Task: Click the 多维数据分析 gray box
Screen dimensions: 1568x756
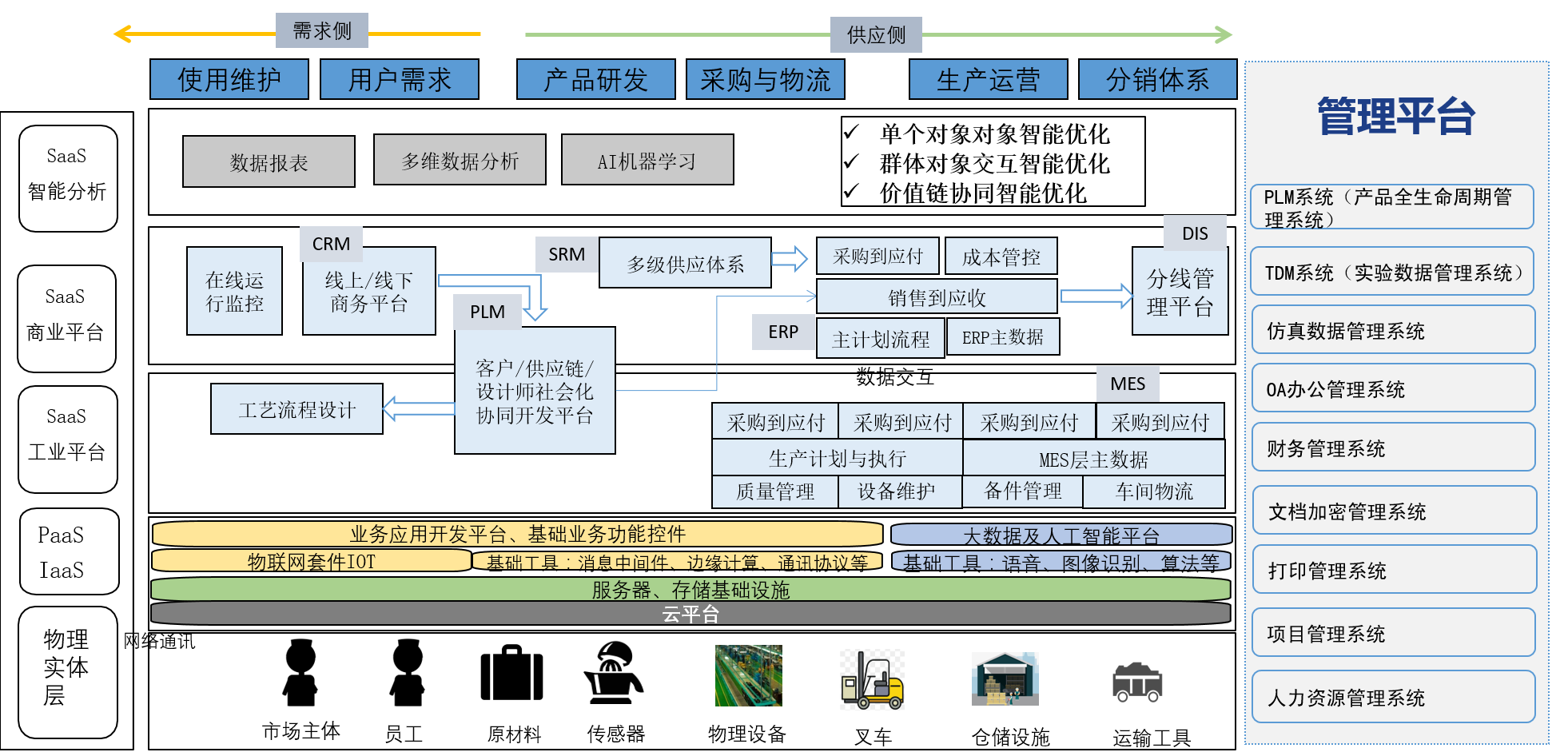Action: (x=460, y=160)
